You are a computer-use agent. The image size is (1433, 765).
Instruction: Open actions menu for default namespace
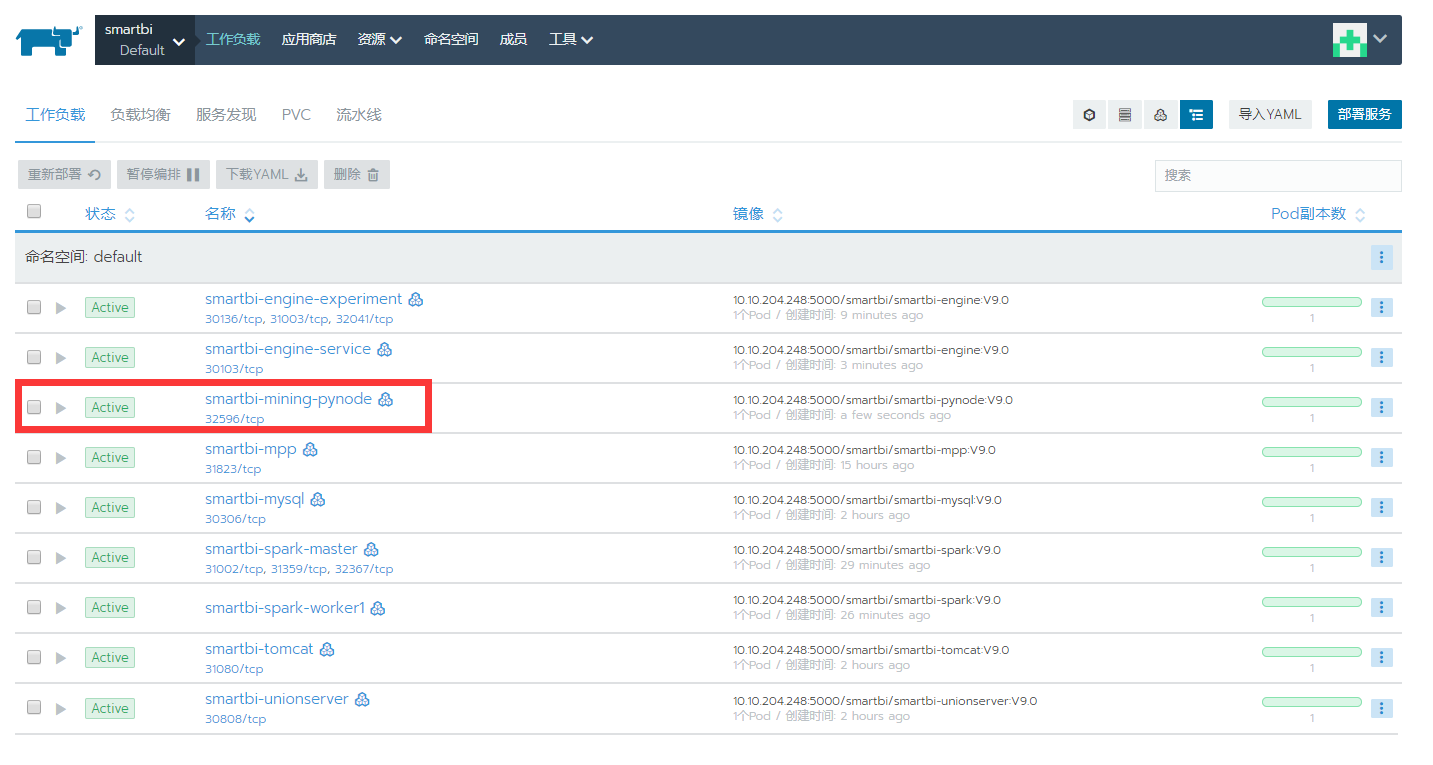pyautogui.click(x=1381, y=257)
